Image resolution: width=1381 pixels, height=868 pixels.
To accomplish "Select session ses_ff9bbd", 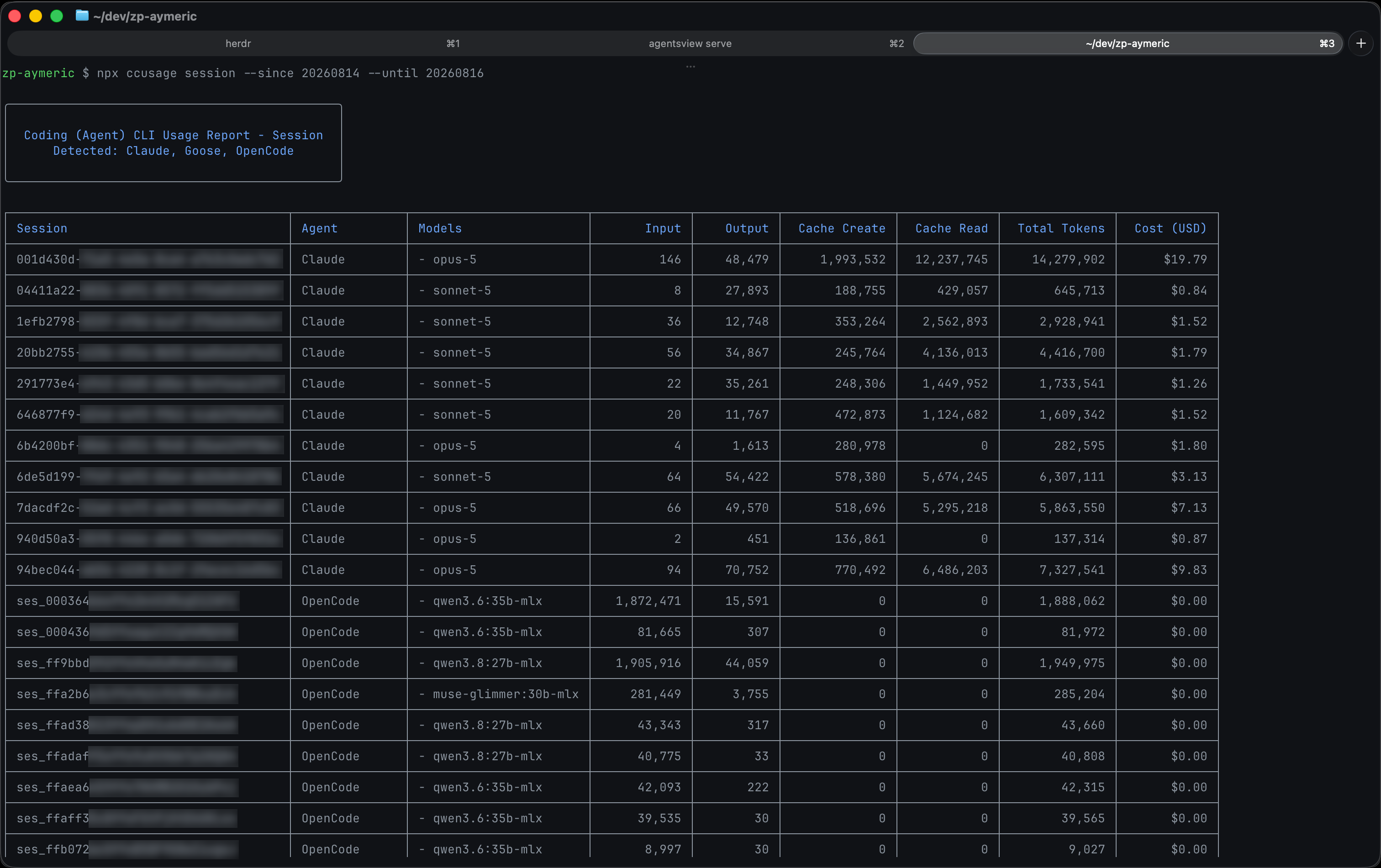I will click(x=53, y=663).
